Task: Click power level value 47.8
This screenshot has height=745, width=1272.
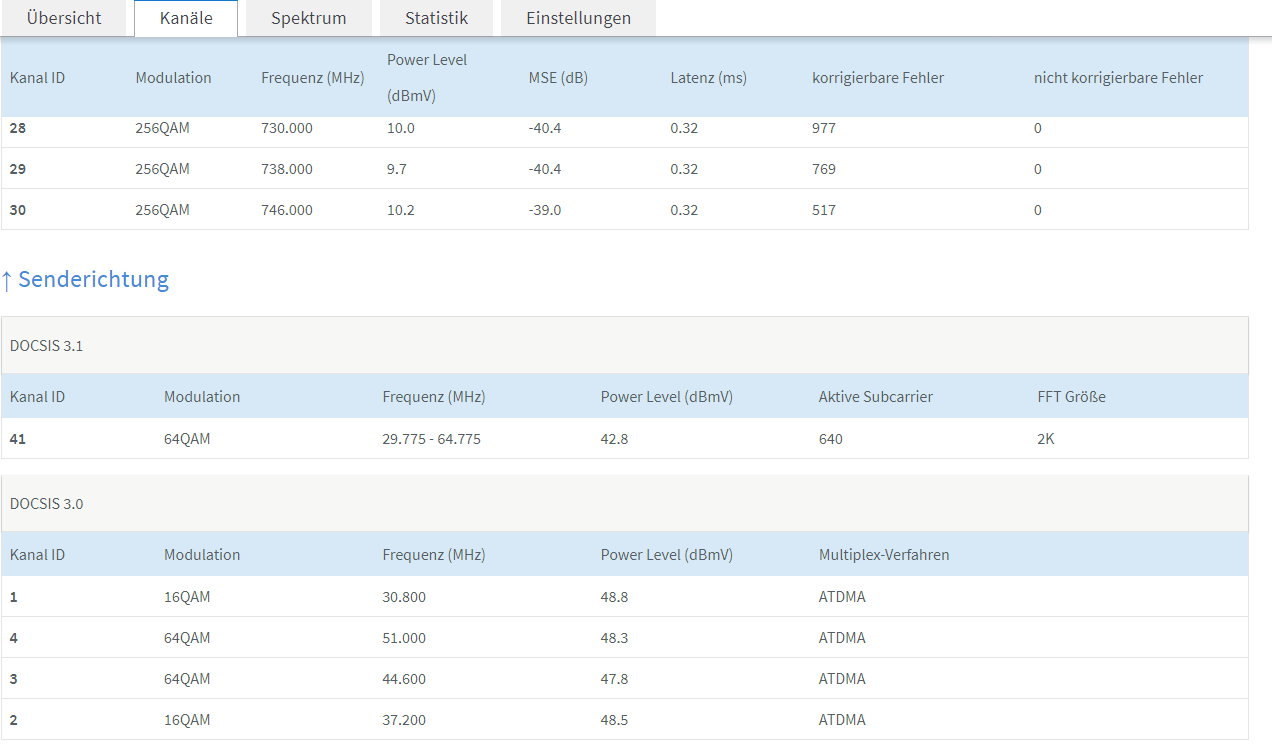Action: 615,679
